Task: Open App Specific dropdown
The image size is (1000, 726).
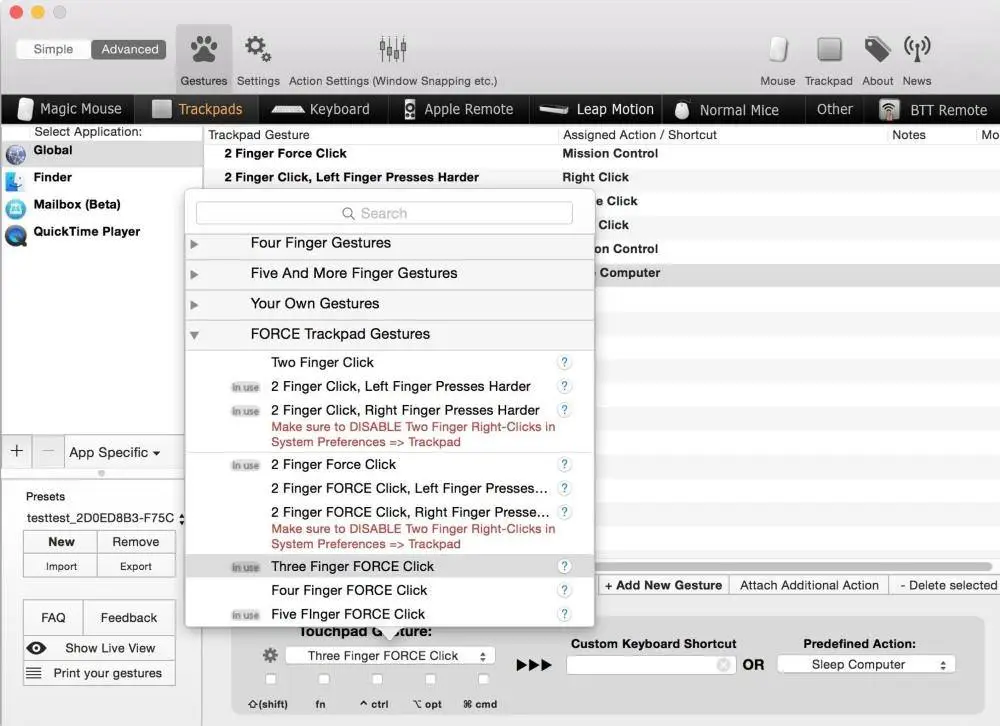Action: [115, 452]
